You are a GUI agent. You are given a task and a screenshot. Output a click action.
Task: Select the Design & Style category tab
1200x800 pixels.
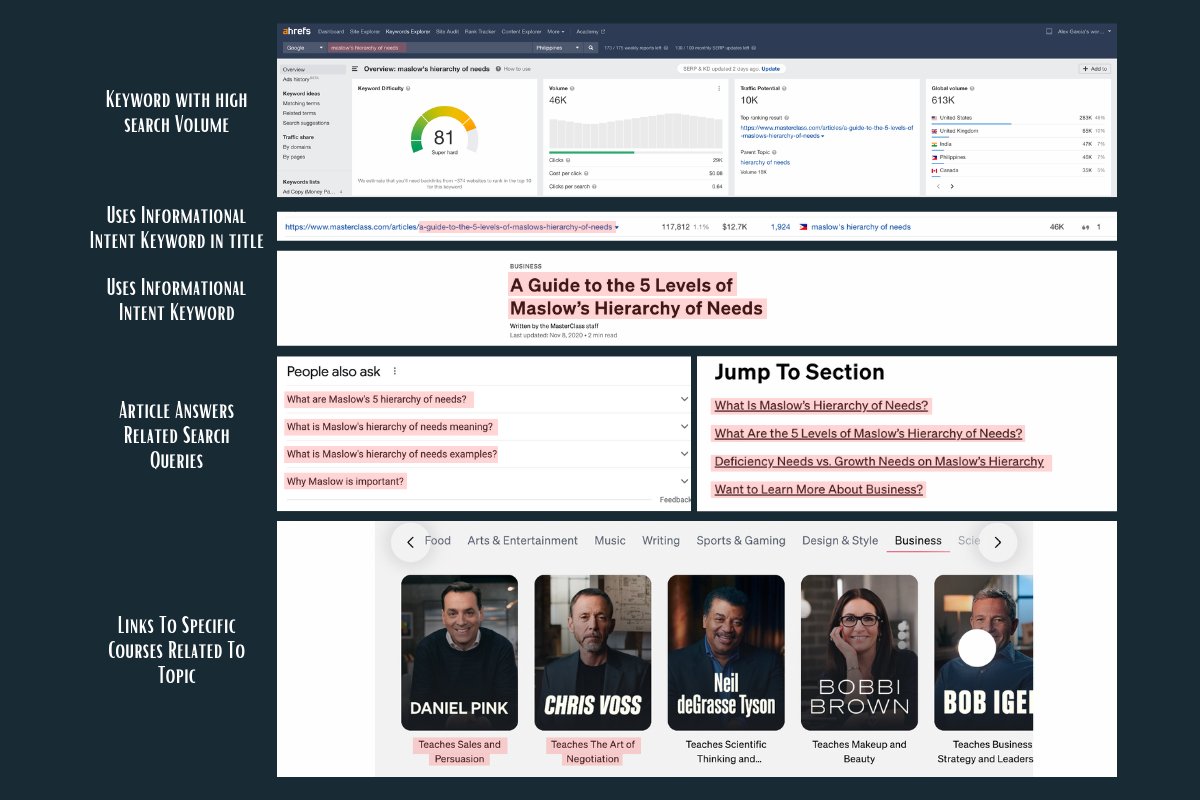tap(840, 541)
